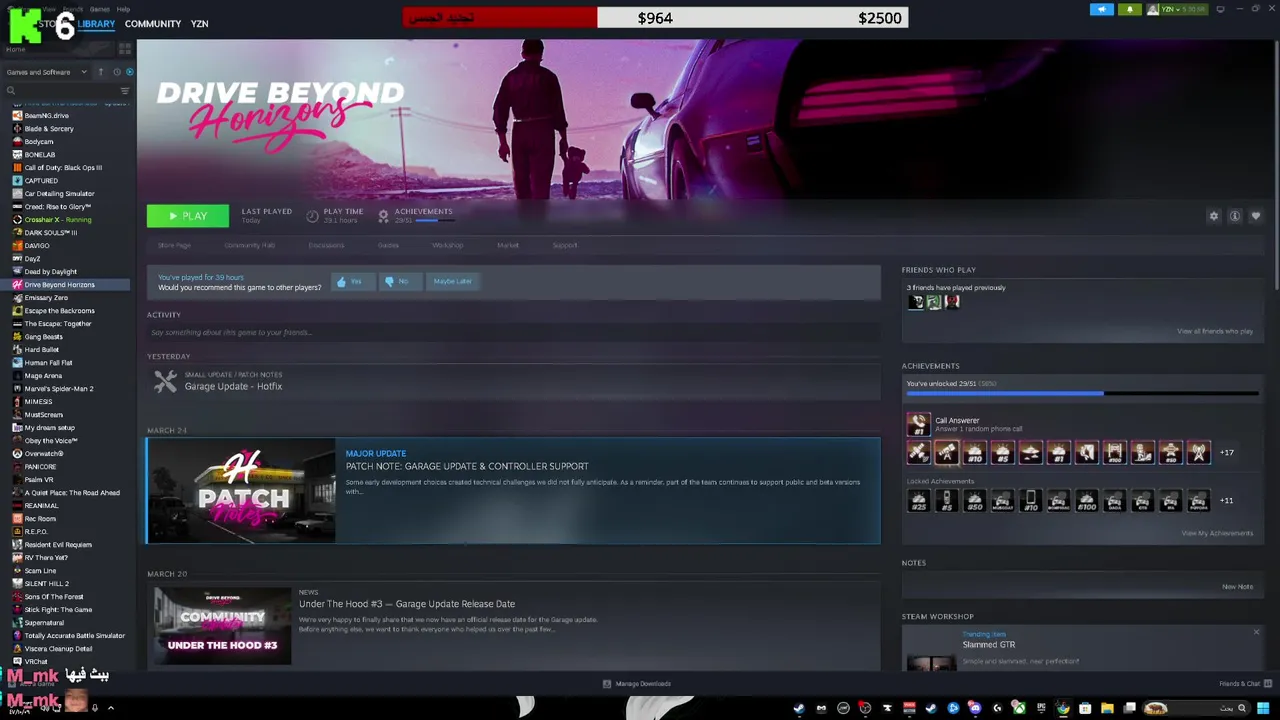
Task: Open the Guides tab
Action: pos(388,245)
